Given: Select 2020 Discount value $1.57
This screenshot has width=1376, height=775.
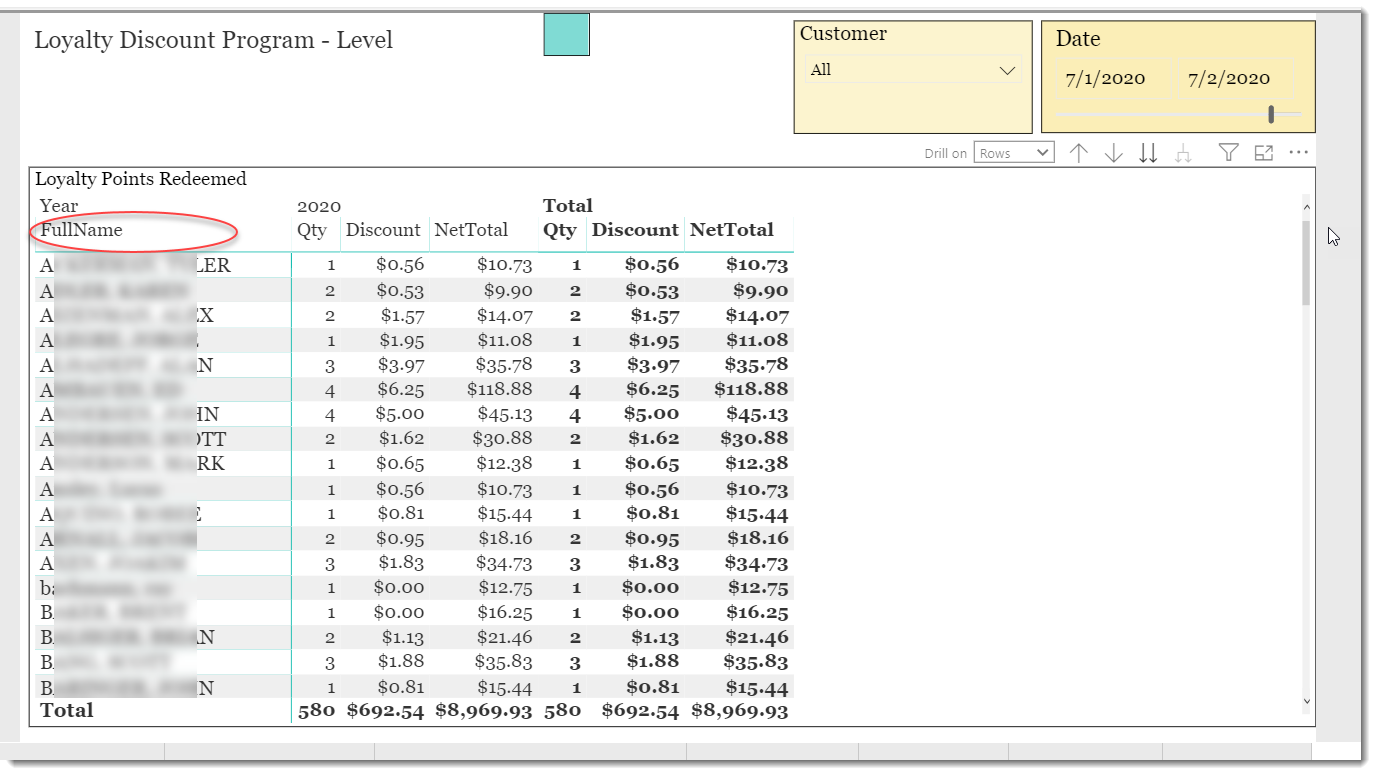Looking at the screenshot, I should point(402,316).
